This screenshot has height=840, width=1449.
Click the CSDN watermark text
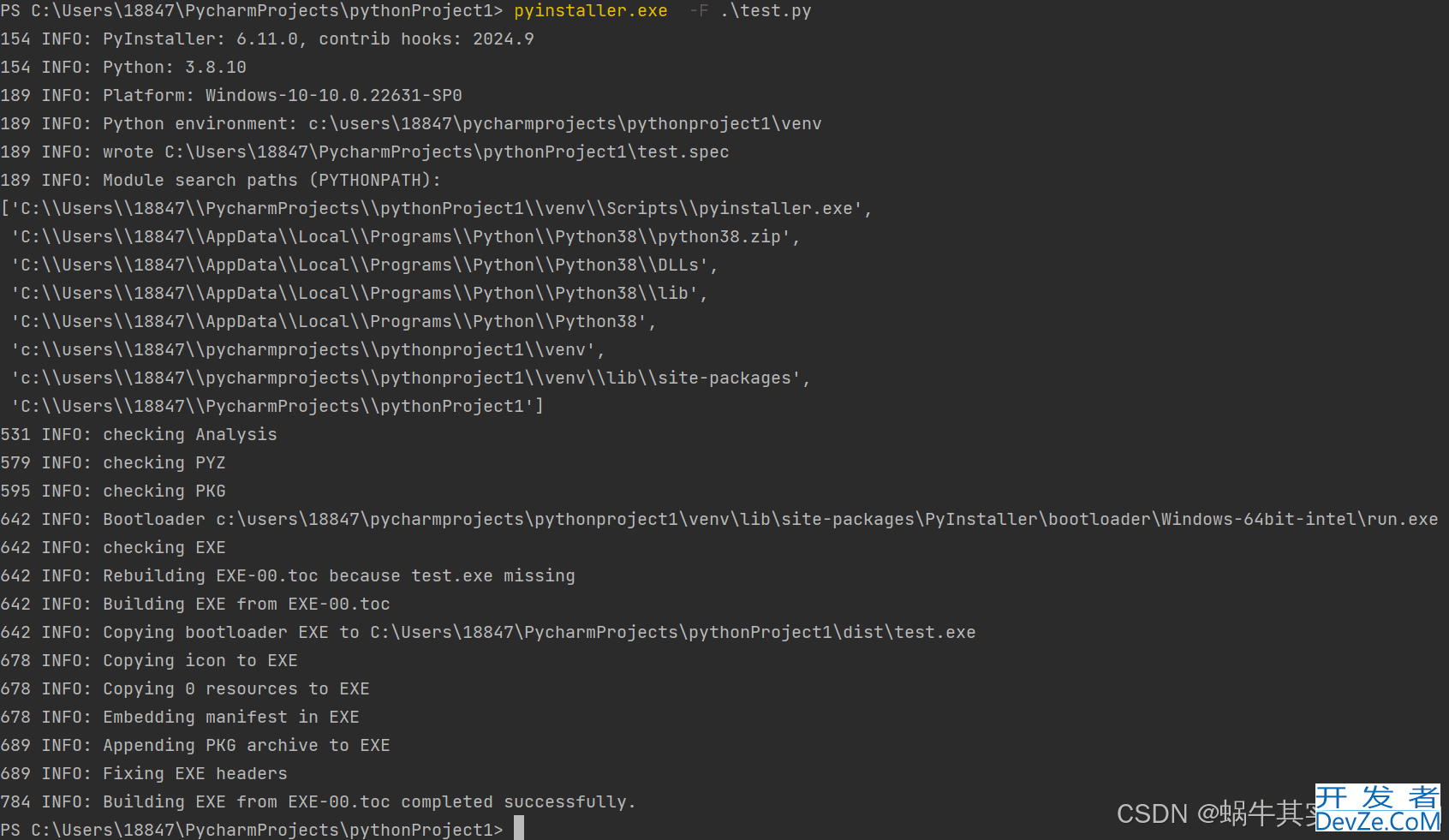(x=1216, y=813)
